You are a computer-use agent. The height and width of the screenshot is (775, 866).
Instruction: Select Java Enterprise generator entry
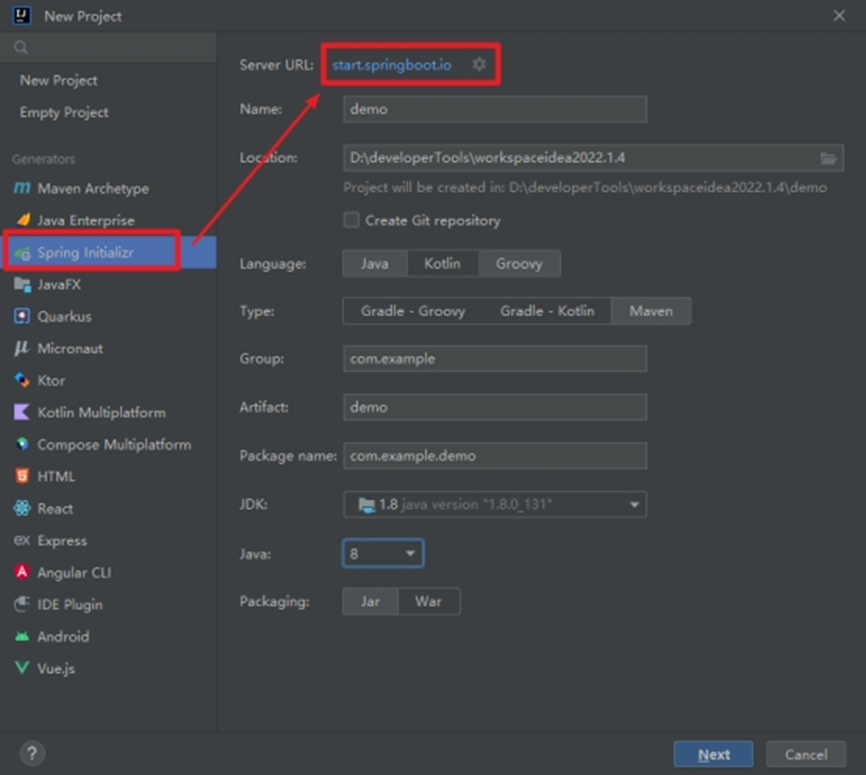coord(108,220)
